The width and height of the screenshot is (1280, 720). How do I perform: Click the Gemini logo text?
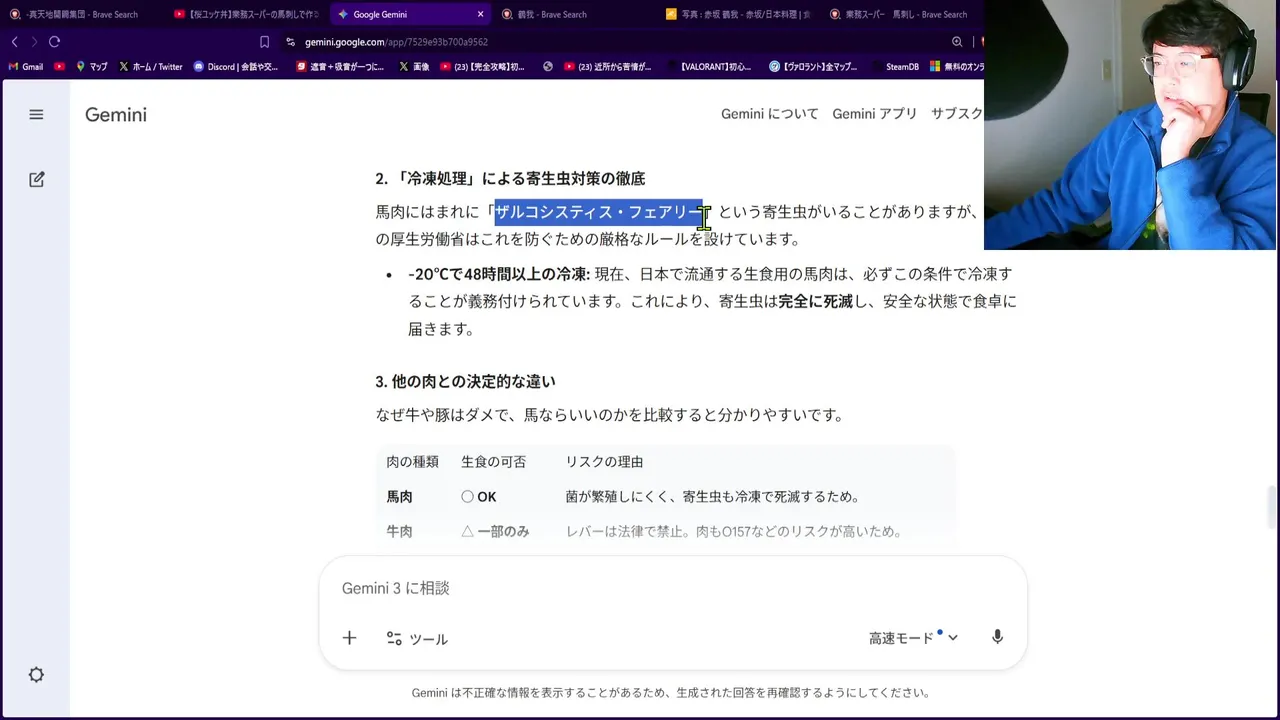tap(115, 114)
